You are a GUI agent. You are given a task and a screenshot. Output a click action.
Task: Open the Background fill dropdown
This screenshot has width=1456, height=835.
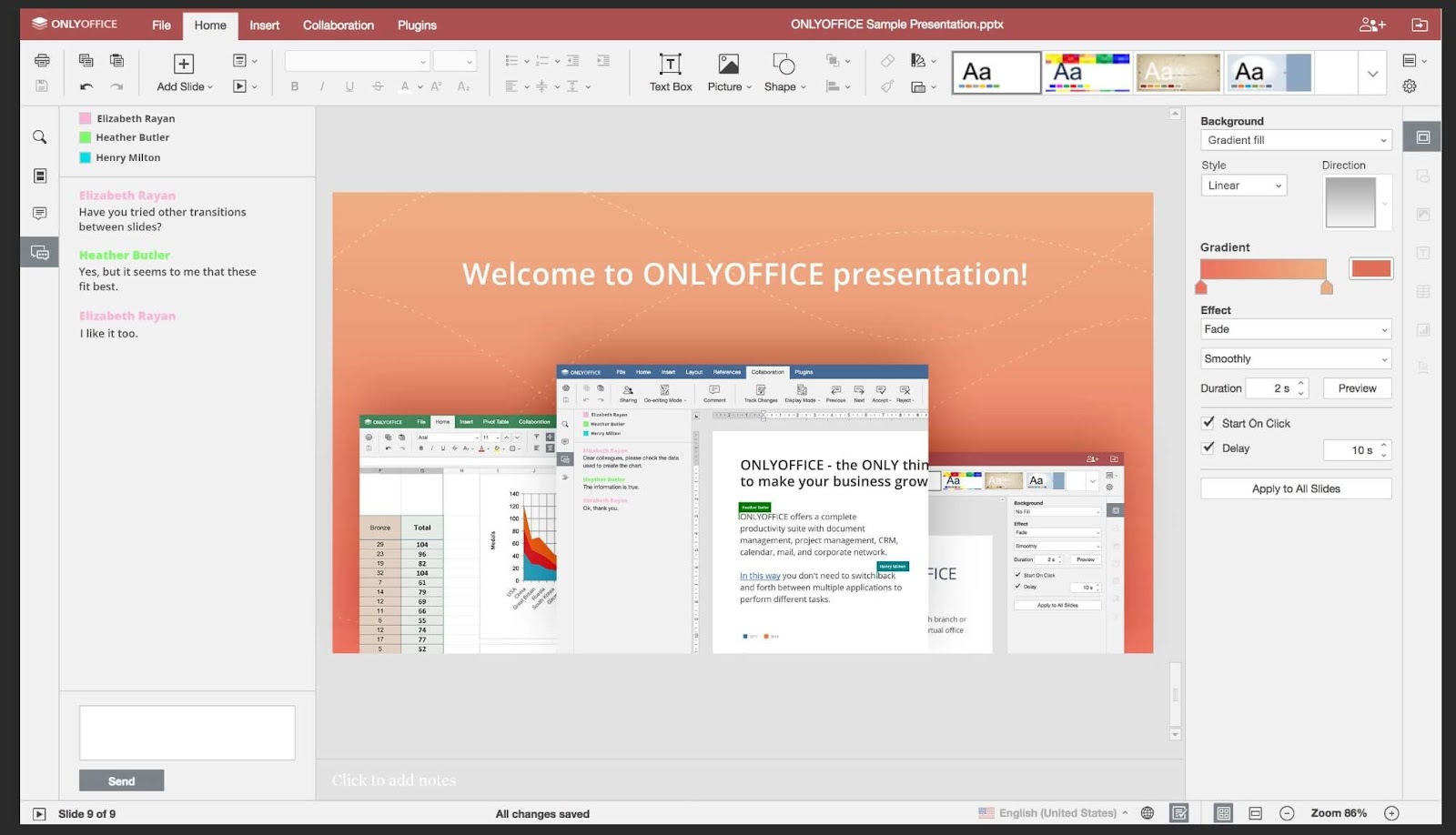tap(1296, 140)
